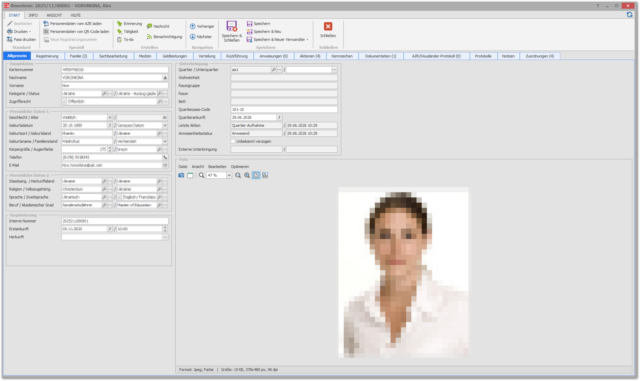Click zoom-in magnifier in Foto toolbar

click(x=247, y=175)
